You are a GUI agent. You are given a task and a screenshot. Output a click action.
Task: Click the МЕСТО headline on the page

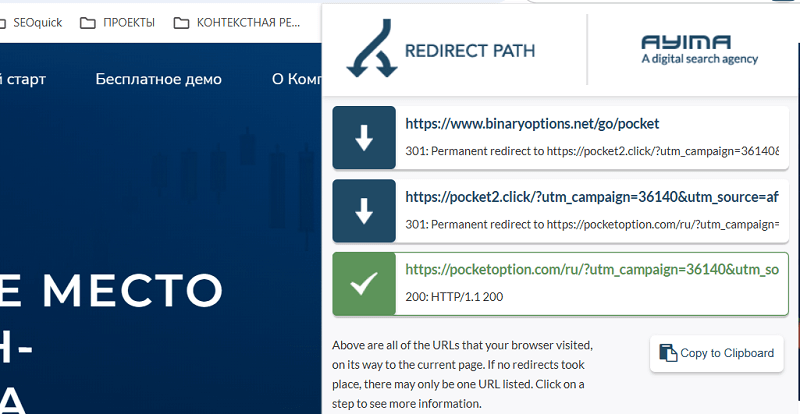132,290
